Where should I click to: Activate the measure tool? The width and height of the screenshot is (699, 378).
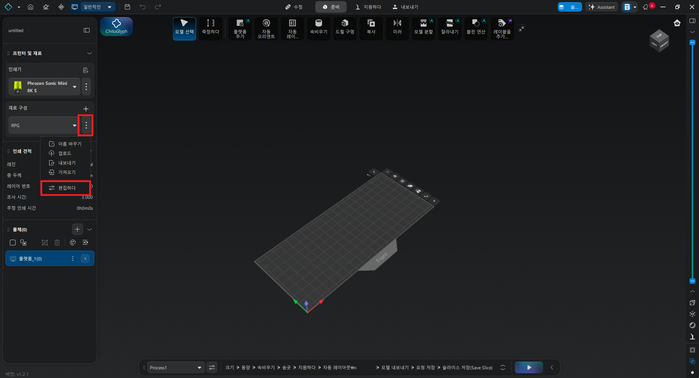210,28
